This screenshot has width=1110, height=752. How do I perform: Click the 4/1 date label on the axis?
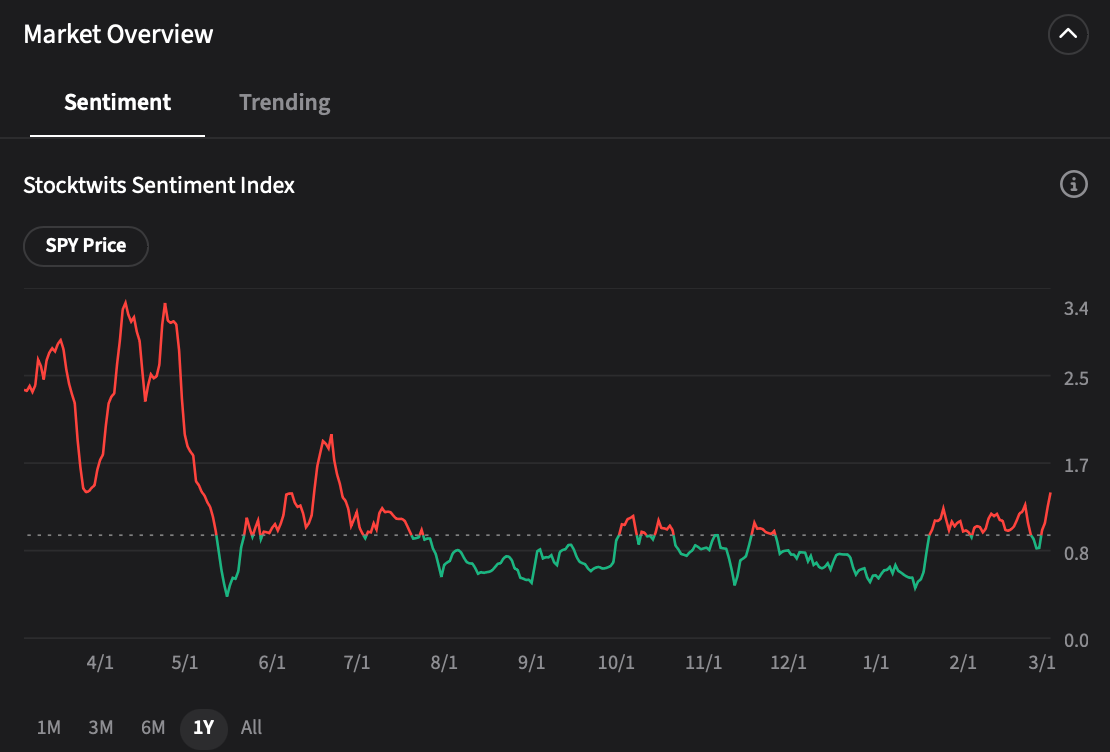click(100, 662)
